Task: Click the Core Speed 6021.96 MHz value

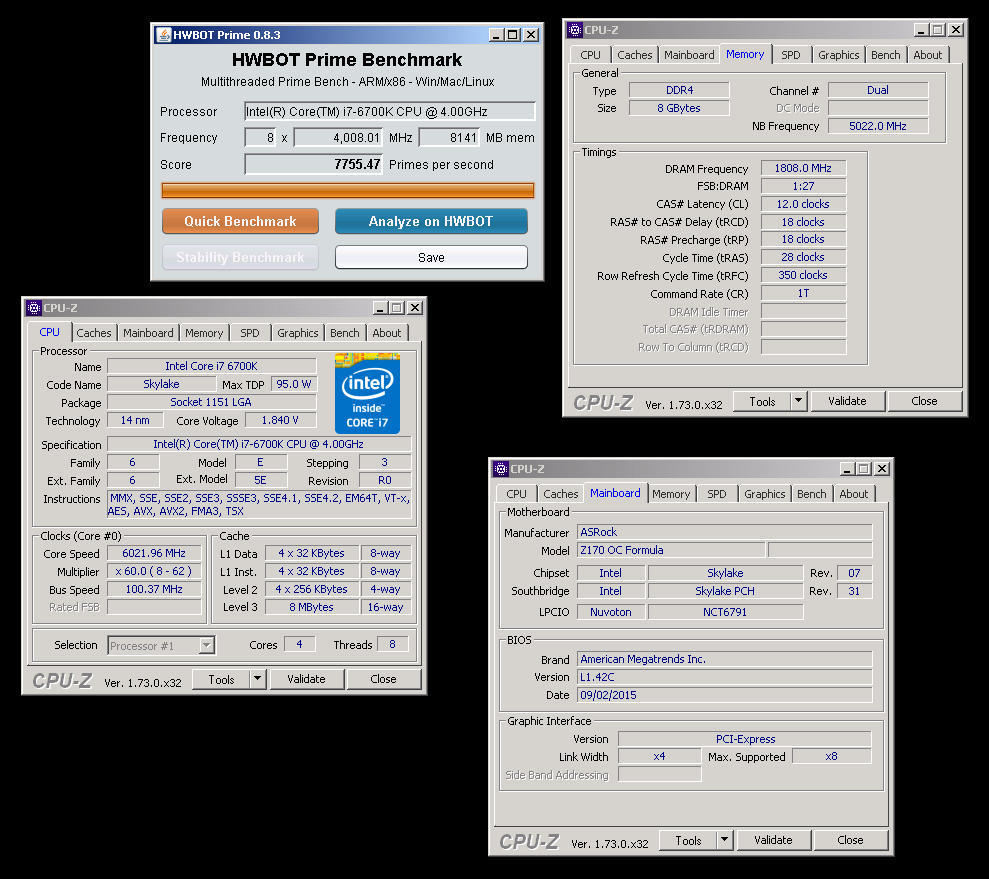Action: click(x=154, y=553)
